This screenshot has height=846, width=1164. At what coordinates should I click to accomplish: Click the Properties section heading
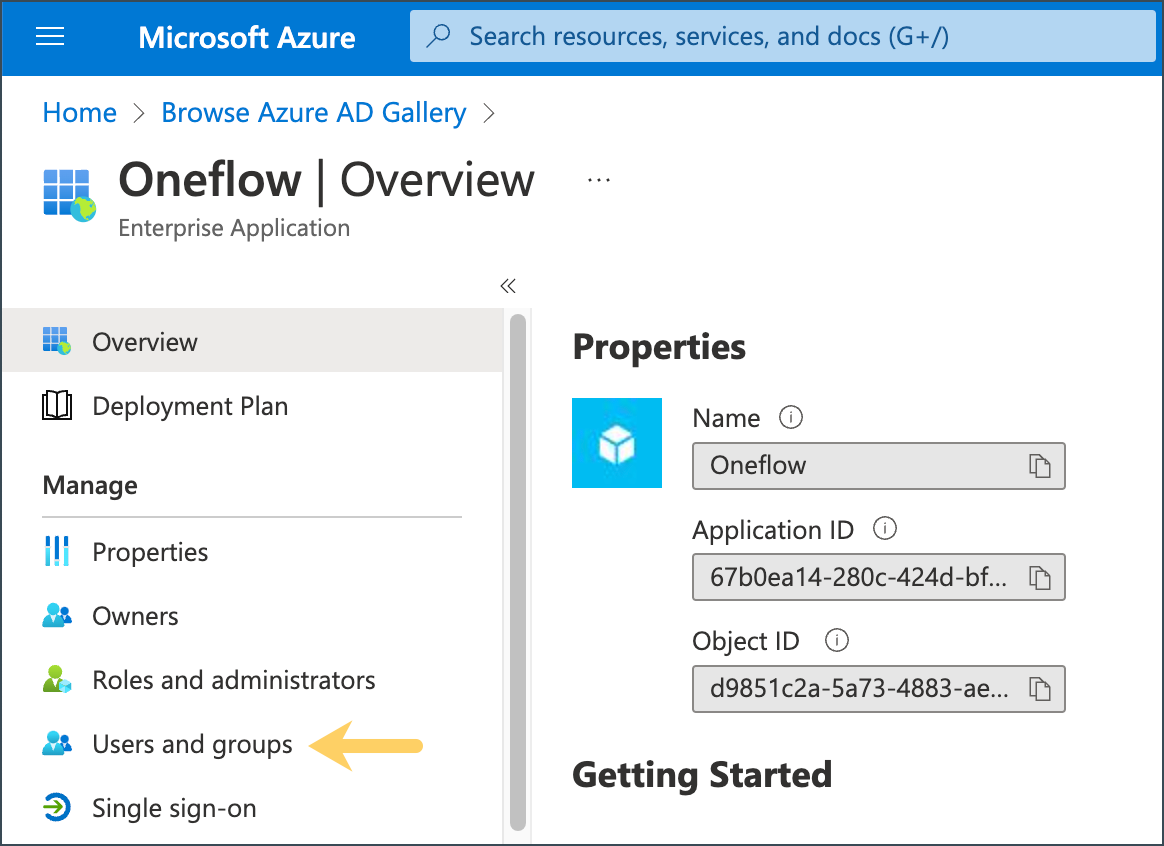pos(659,347)
